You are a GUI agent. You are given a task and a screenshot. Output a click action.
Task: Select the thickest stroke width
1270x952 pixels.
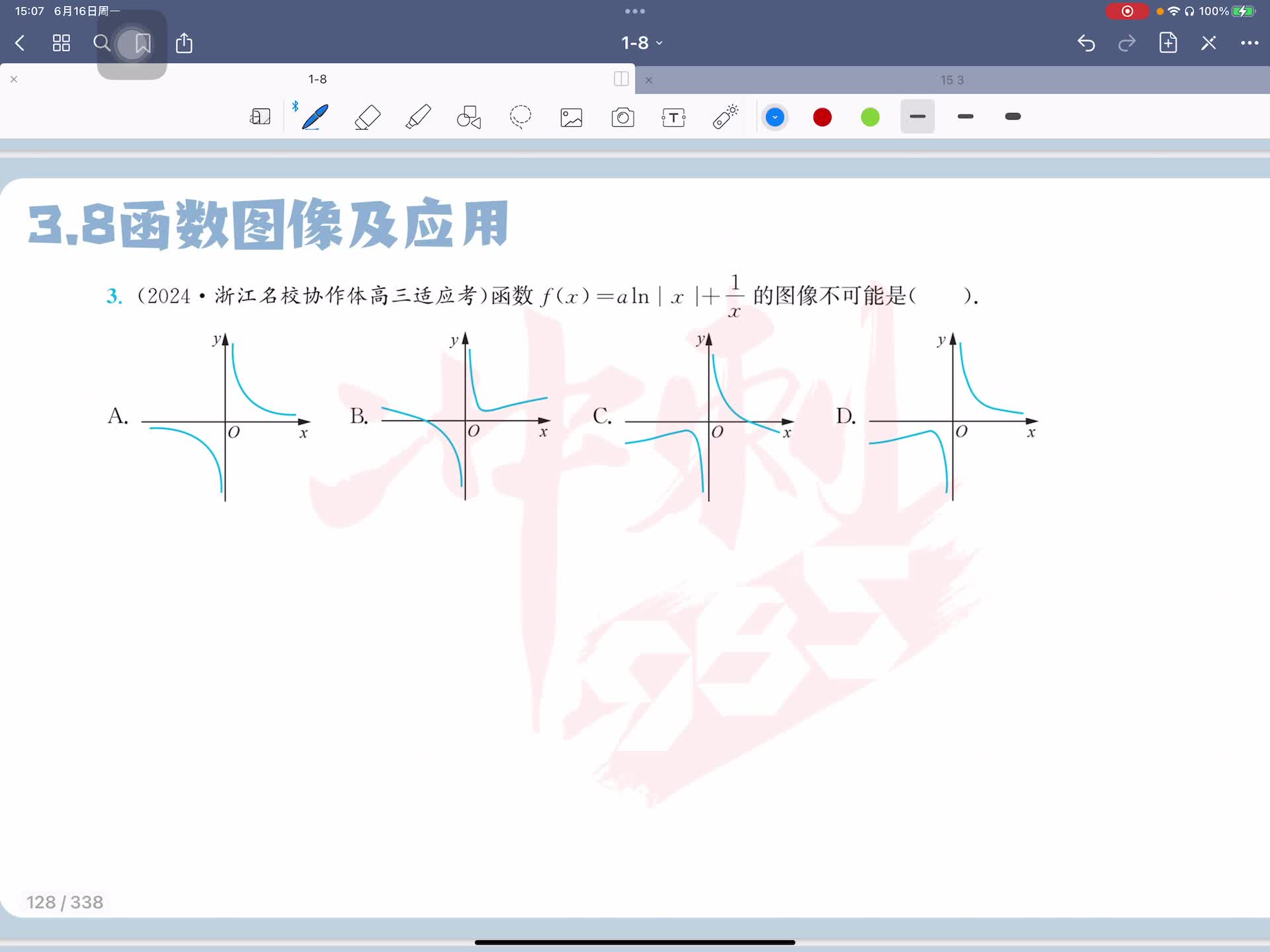1013,117
